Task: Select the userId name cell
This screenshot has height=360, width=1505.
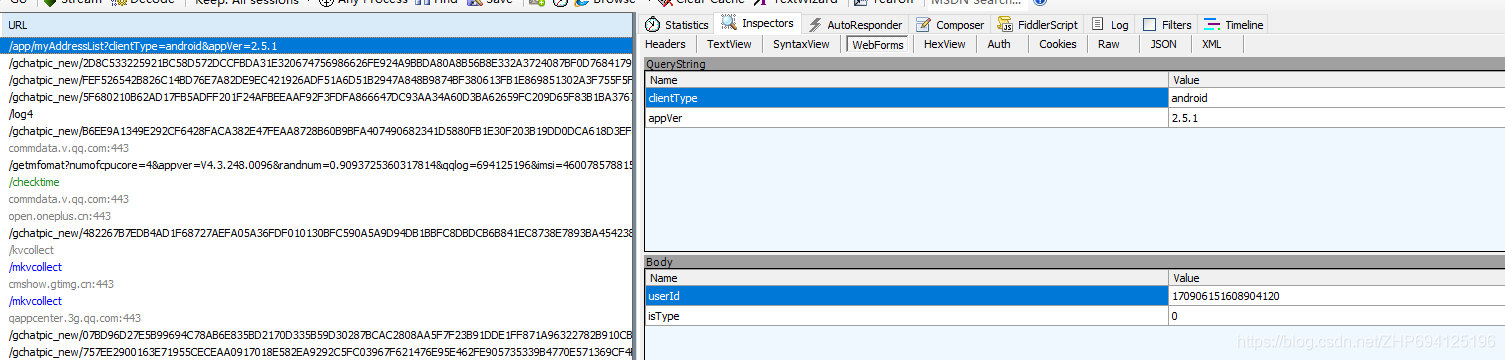Action: (x=907, y=297)
